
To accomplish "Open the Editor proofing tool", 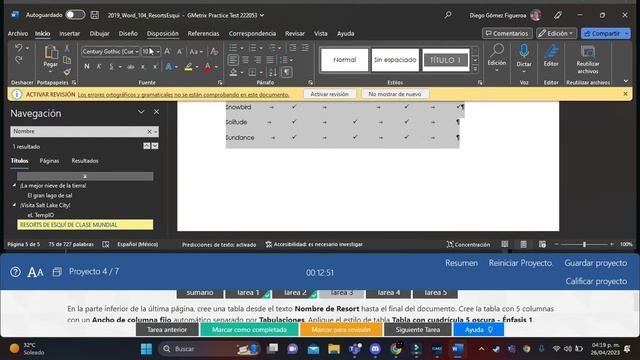I will [551, 55].
